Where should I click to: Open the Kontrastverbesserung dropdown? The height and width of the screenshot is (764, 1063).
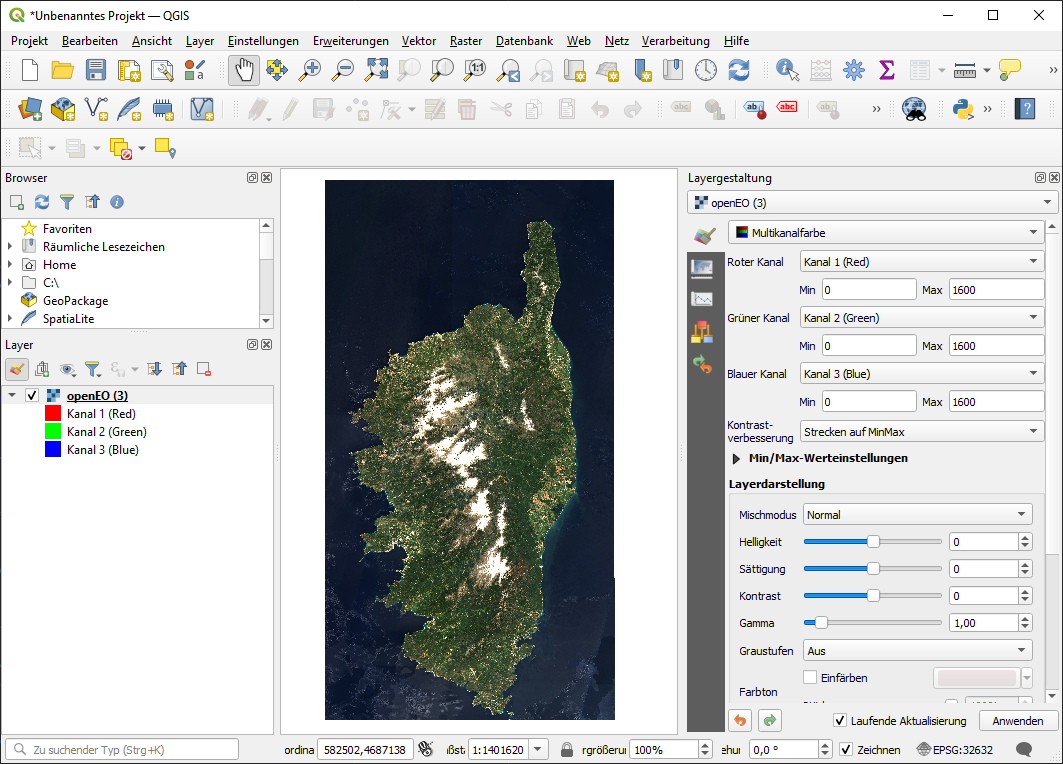[x=921, y=432]
